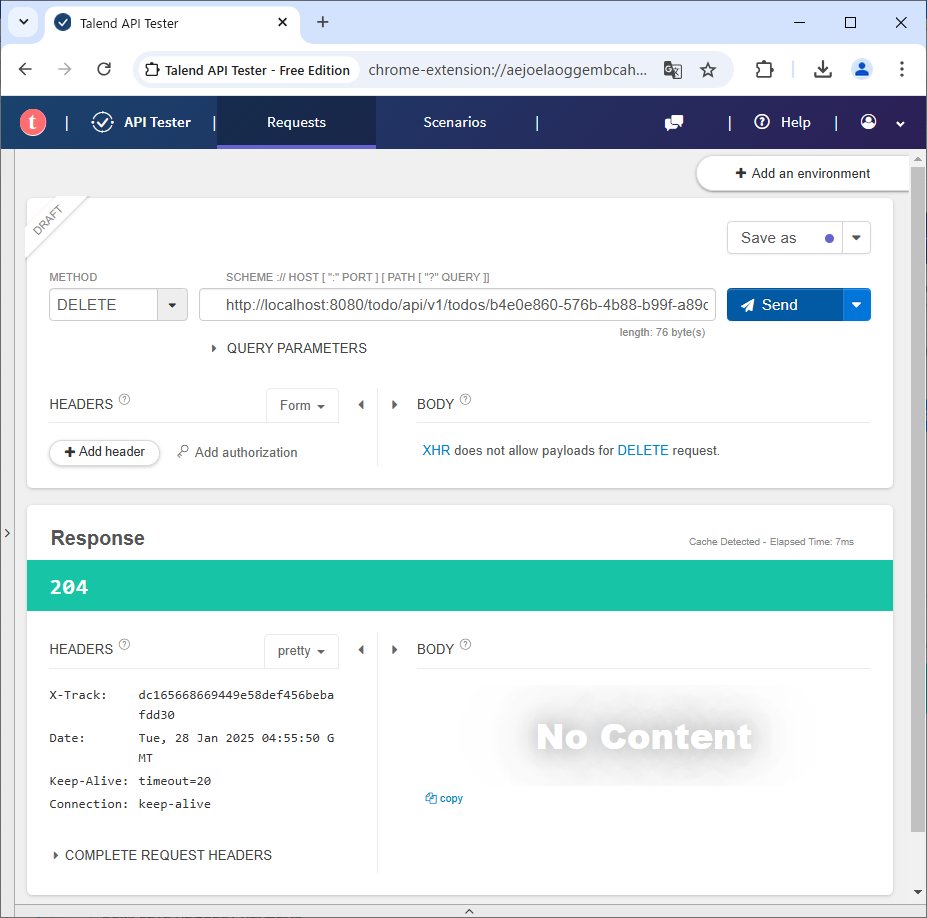This screenshot has height=918, width=927.
Task: Click the Chrome downloads icon
Action: (822, 70)
